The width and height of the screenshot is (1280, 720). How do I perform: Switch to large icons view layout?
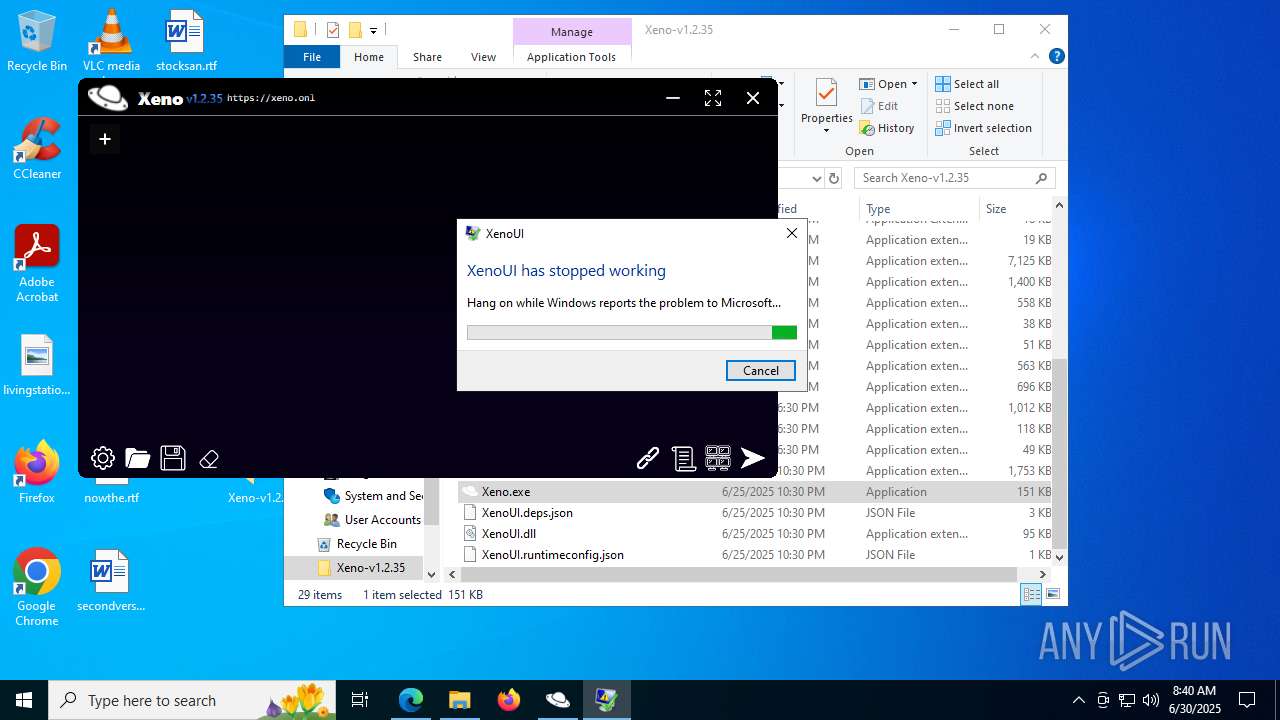pos(1052,595)
